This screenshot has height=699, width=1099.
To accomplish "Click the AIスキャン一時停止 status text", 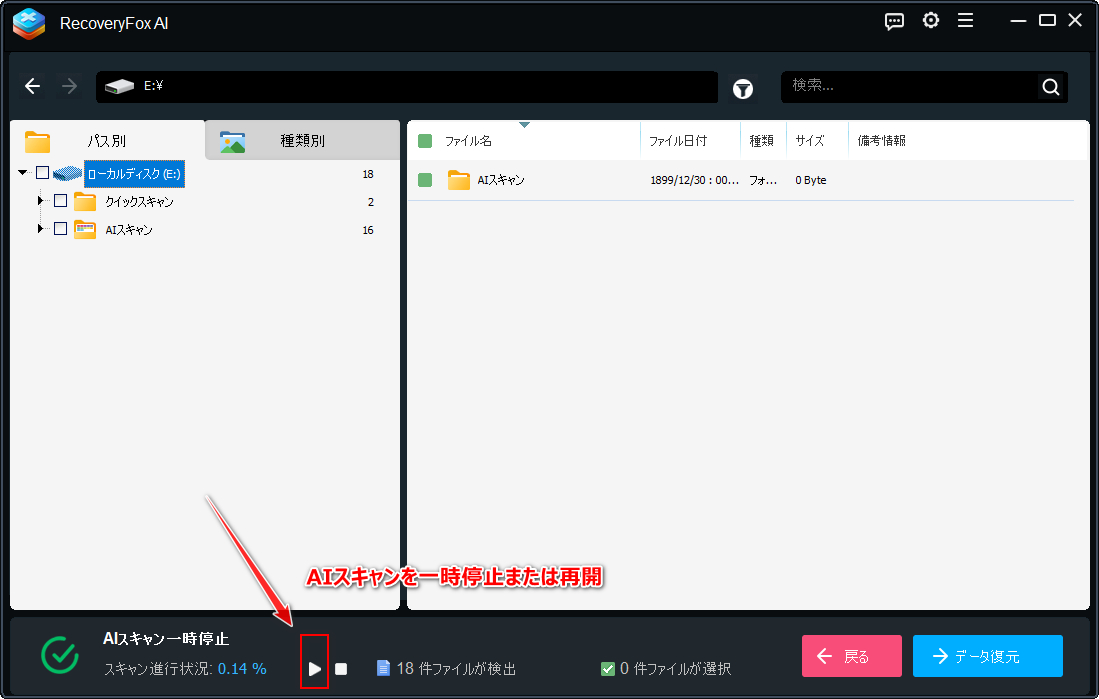I will pyautogui.click(x=166, y=639).
